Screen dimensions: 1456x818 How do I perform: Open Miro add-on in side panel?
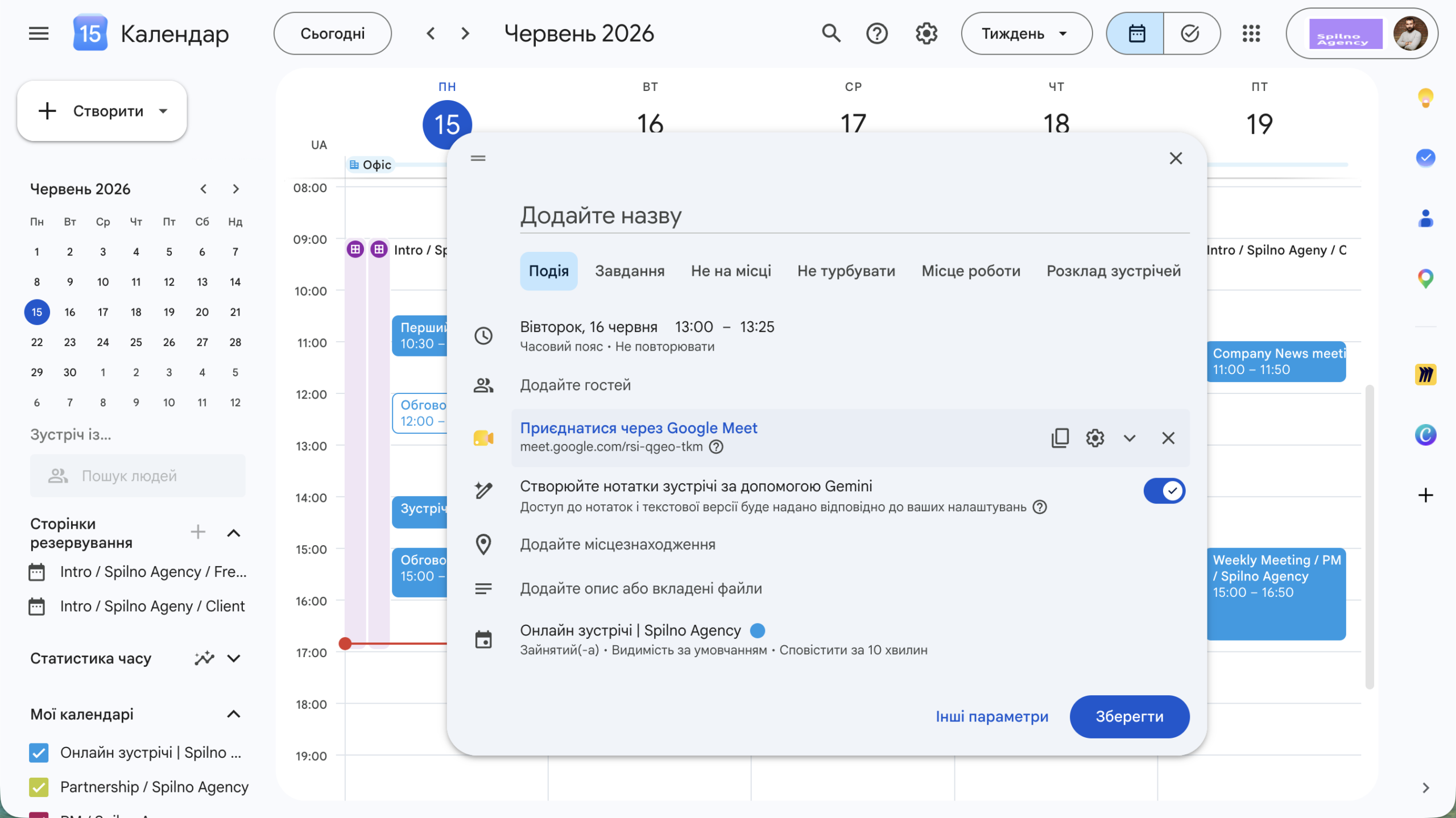pos(1425,375)
